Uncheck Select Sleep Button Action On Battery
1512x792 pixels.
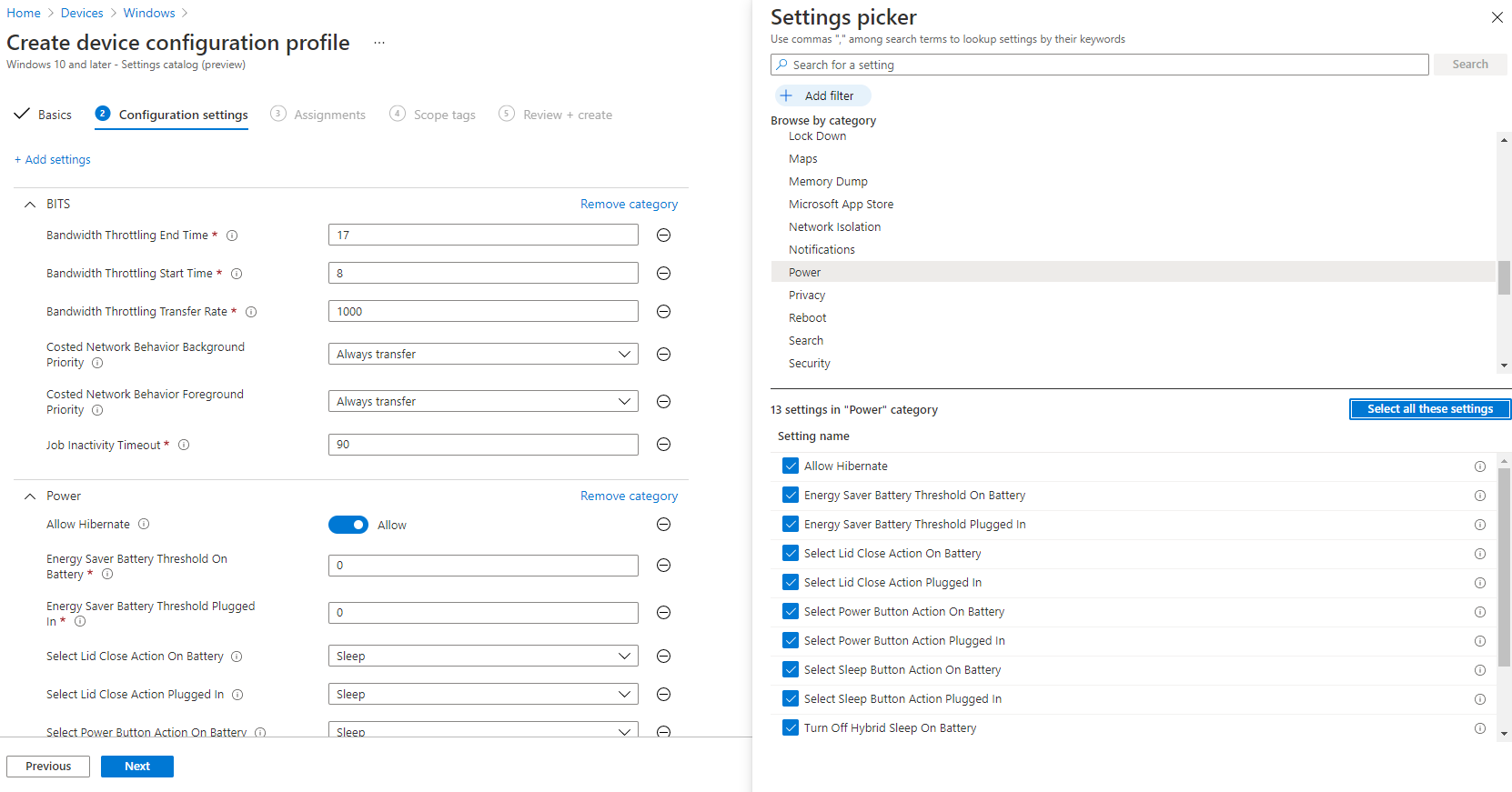click(791, 670)
